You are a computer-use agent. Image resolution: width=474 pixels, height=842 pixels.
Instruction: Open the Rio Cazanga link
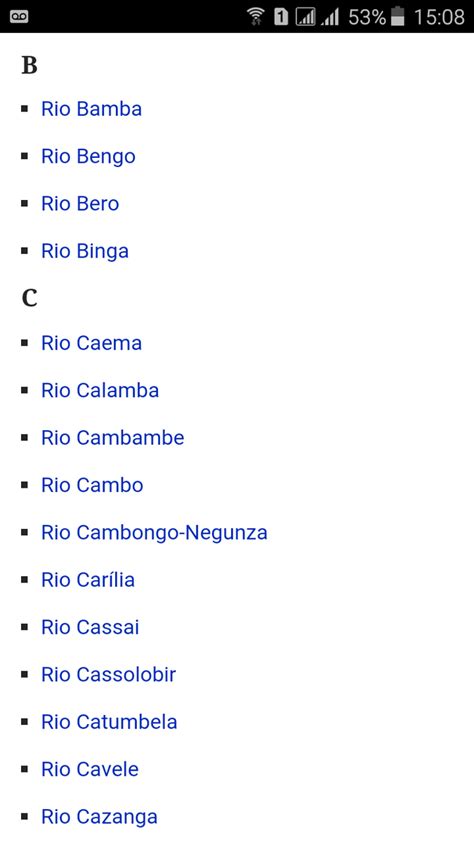[x=99, y=817]
